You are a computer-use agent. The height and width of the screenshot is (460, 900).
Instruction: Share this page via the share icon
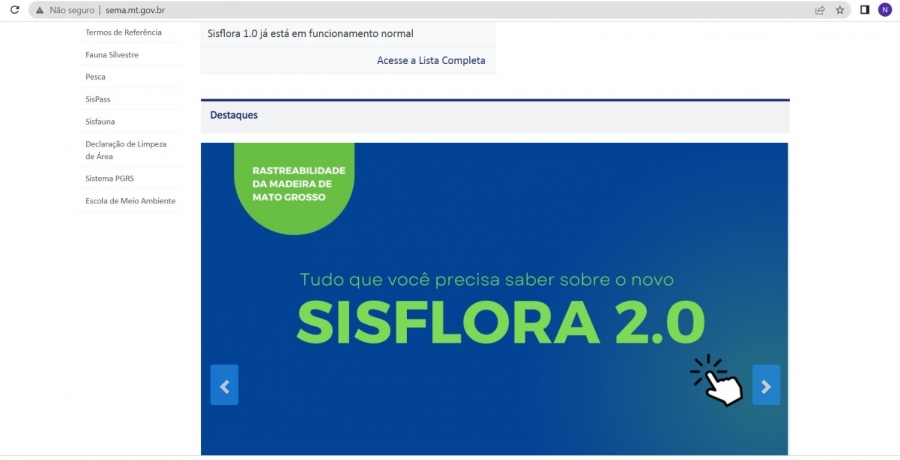[820, 10]
